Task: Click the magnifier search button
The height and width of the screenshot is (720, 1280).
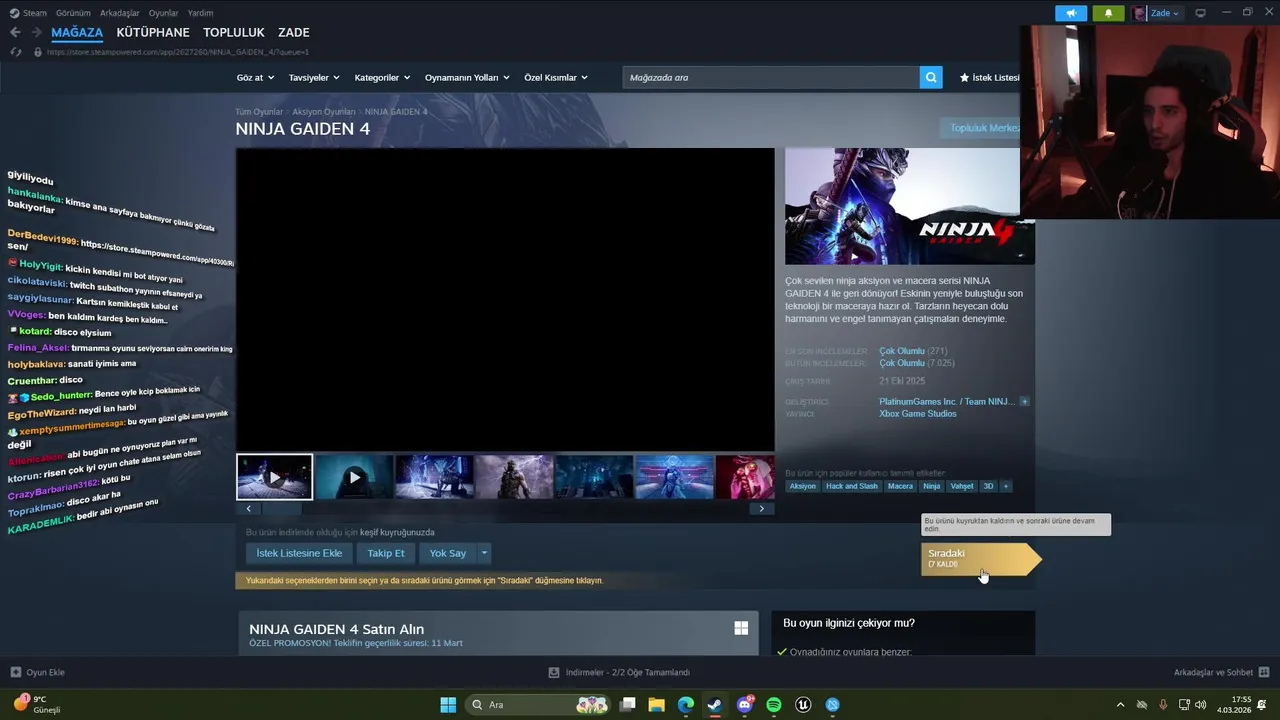Action: click(931, 77)
